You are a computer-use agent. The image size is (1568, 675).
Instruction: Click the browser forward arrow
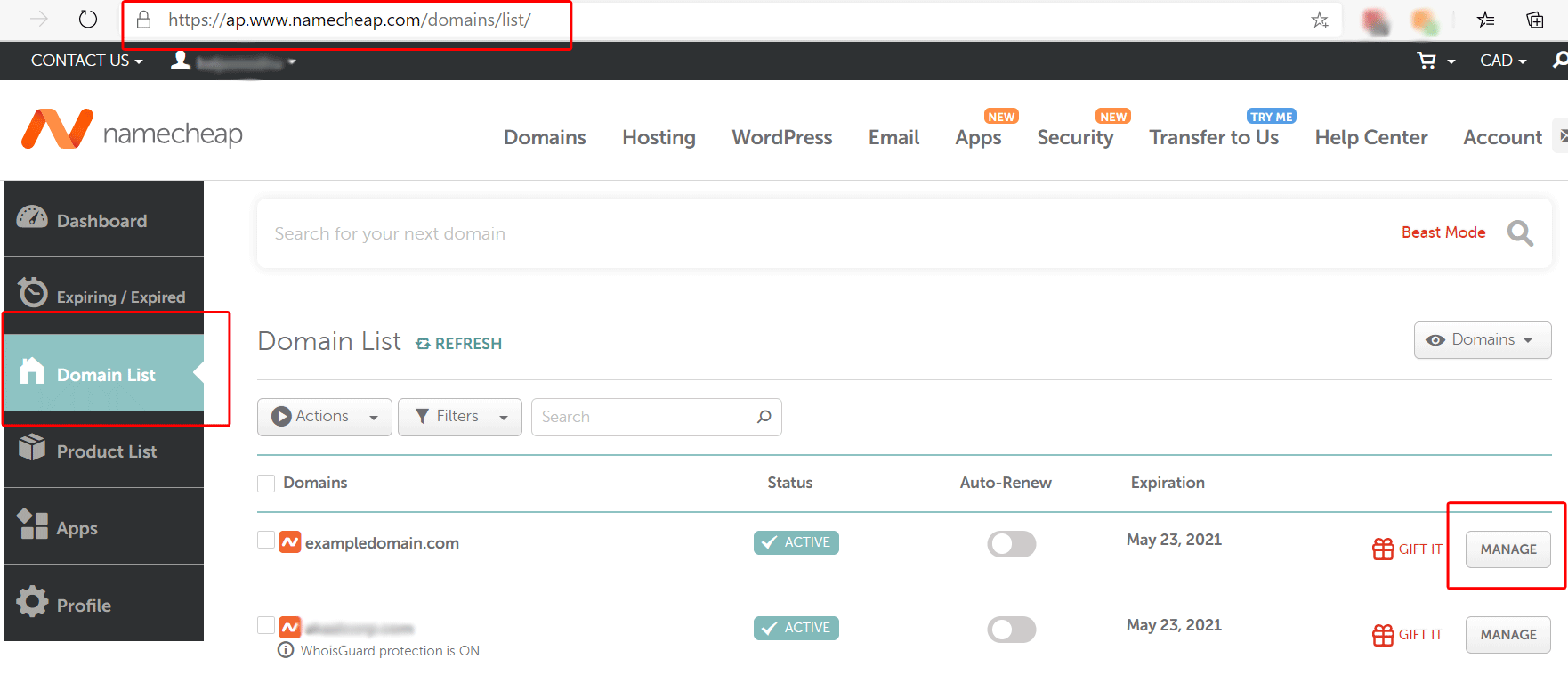pyautogui.click(x=38, y=19)
